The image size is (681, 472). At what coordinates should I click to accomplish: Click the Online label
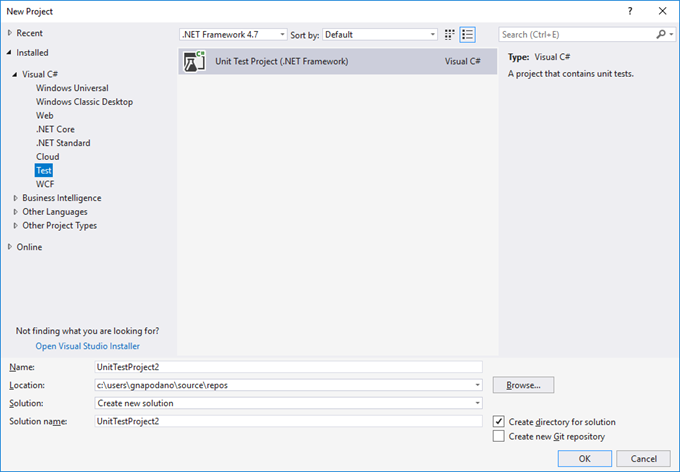point(29,247)
